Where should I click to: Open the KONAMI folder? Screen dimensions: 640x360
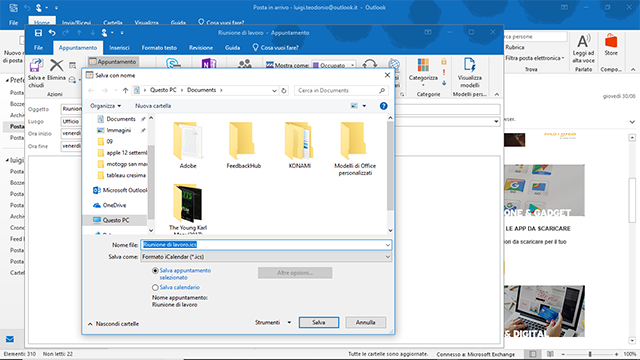299,145
